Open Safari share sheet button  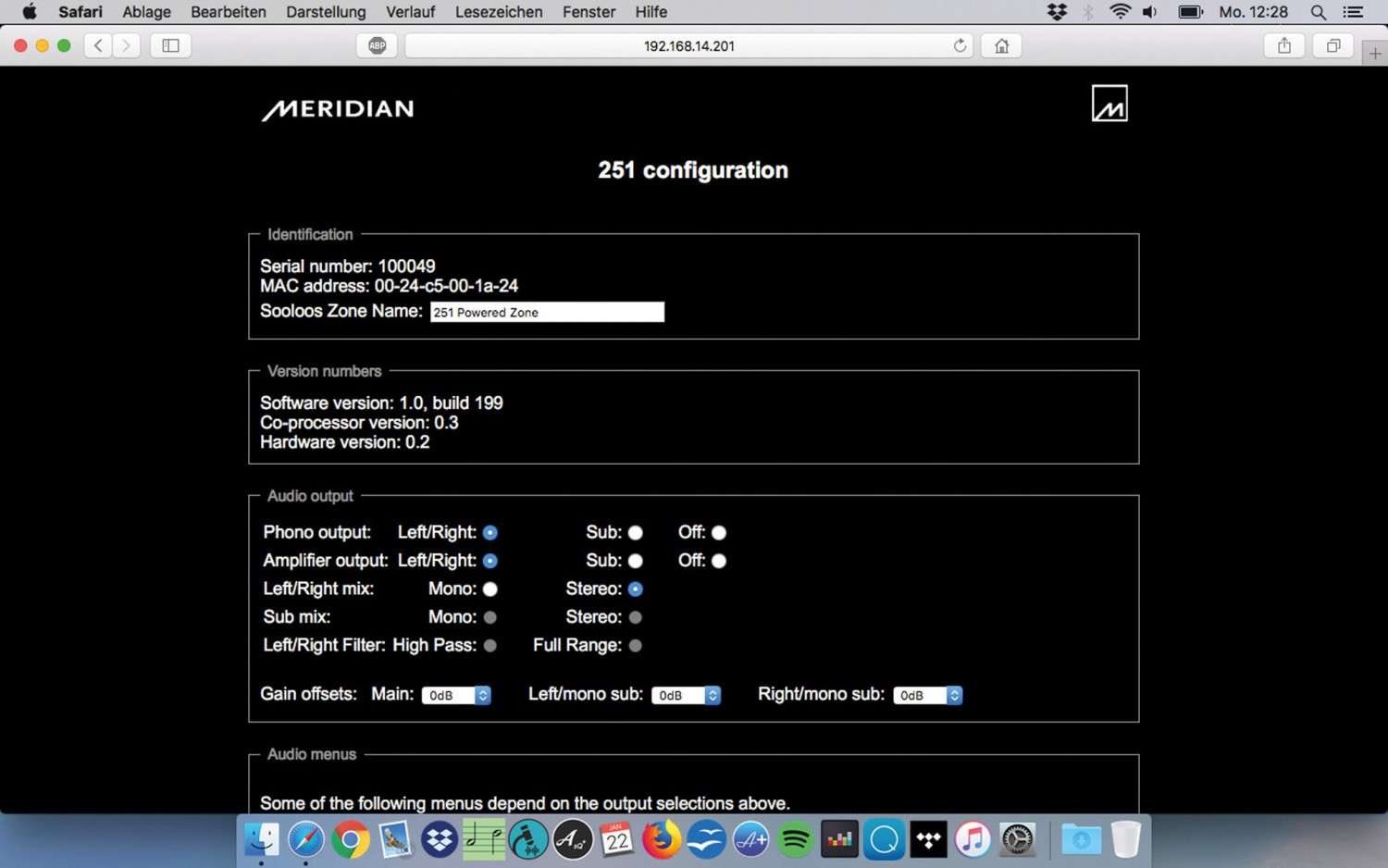coord(1284,45)
